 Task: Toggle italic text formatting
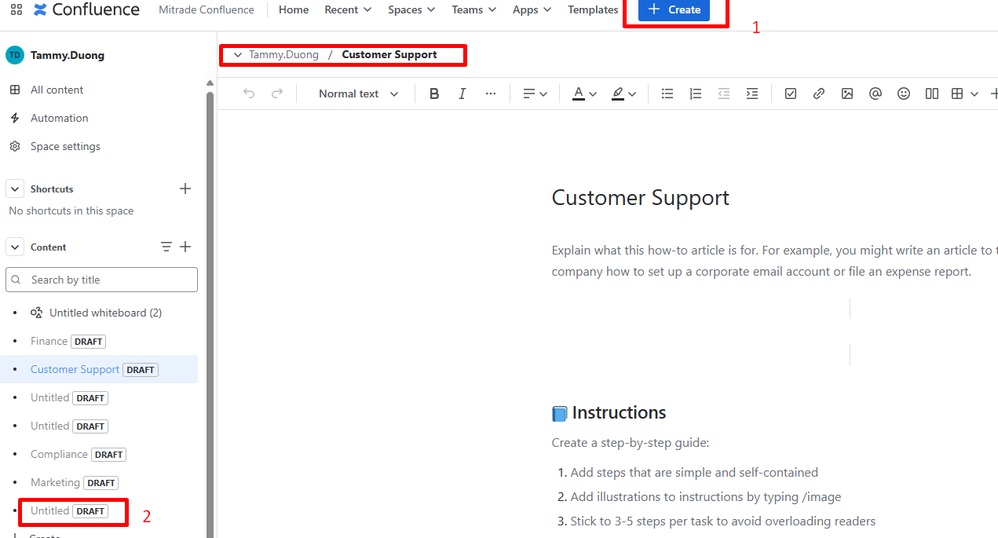click(x=462, y=94)
